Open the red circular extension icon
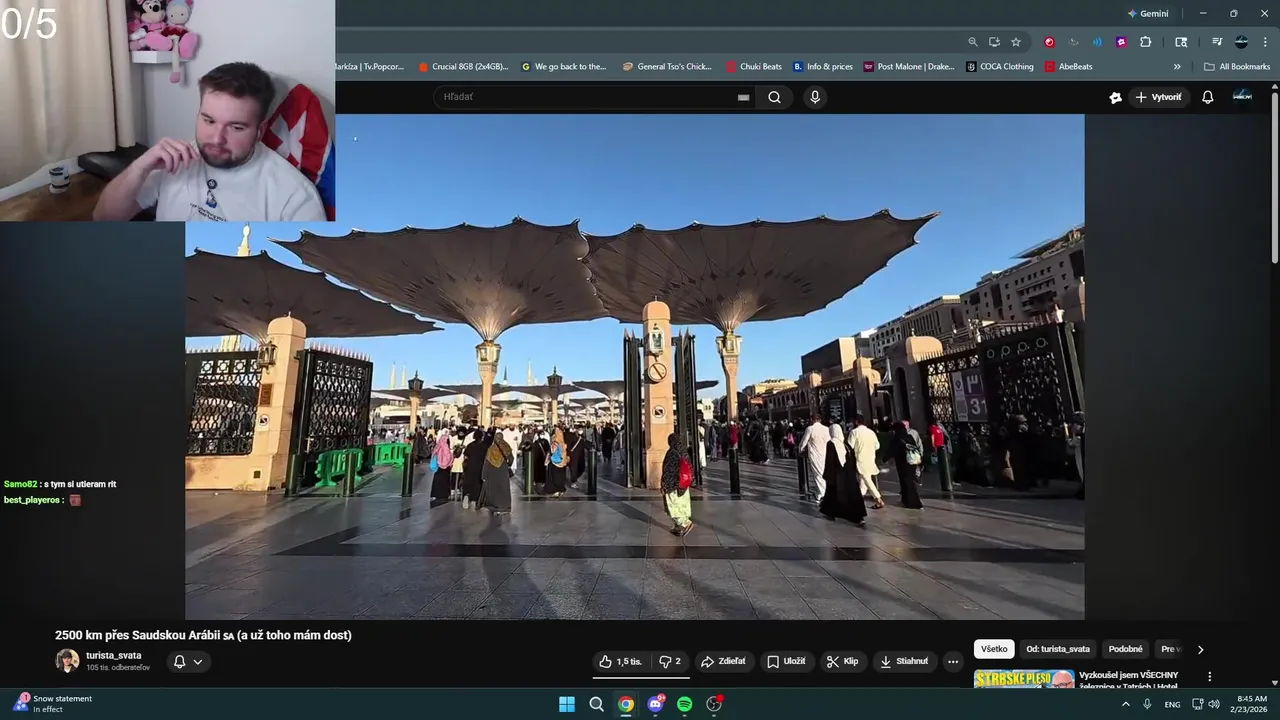 [x=1049, y=42]
